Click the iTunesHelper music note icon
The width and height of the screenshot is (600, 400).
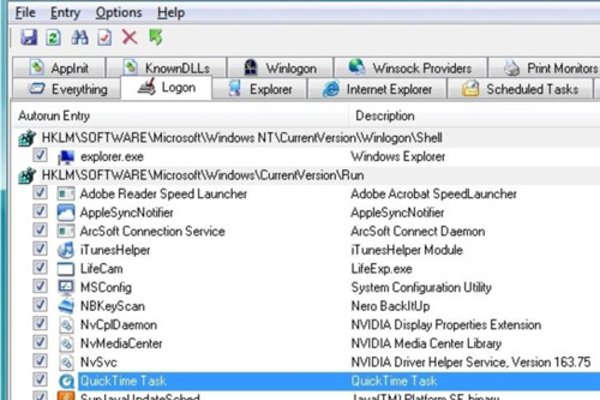66,250
